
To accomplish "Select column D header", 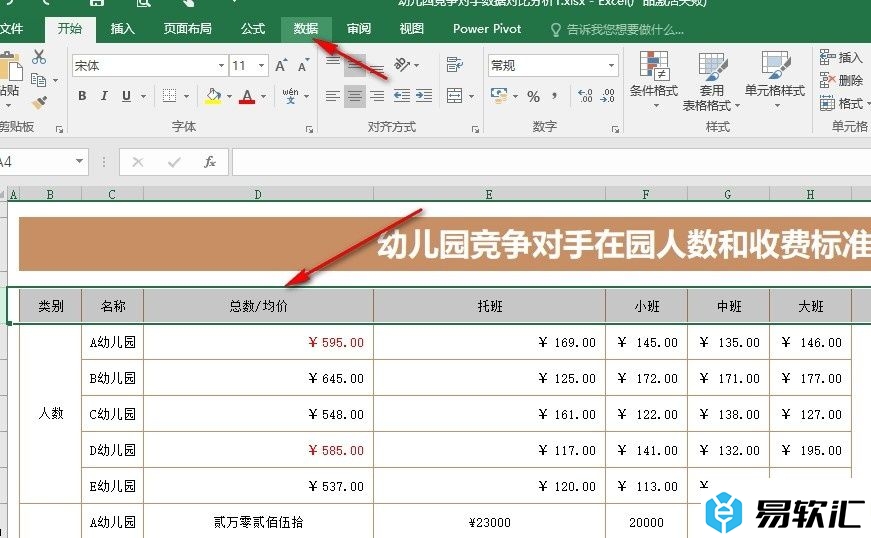I will tap(258, 194).
